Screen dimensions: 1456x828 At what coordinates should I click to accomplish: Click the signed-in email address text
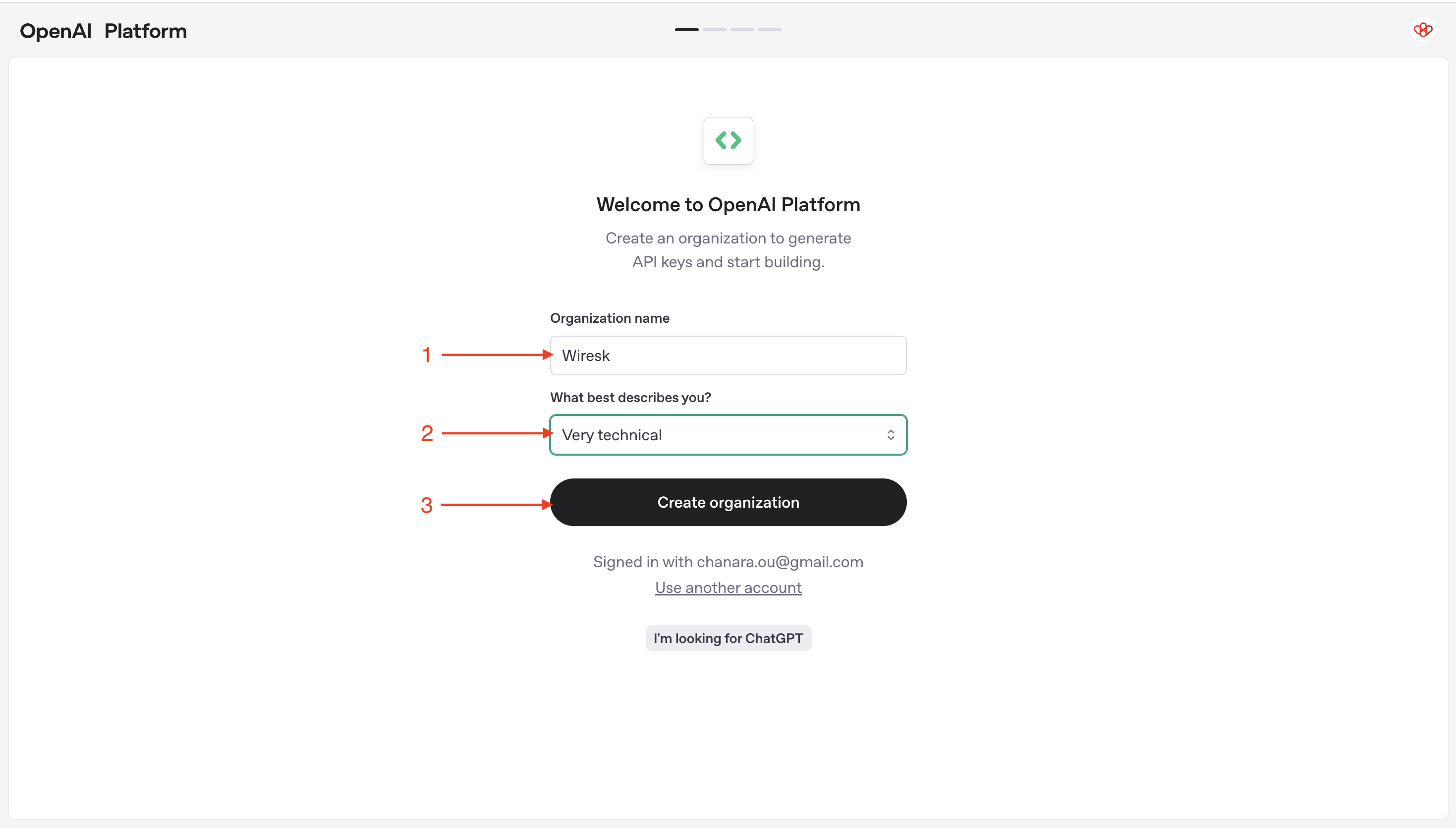pyautogui.click(x=780, y=562)
